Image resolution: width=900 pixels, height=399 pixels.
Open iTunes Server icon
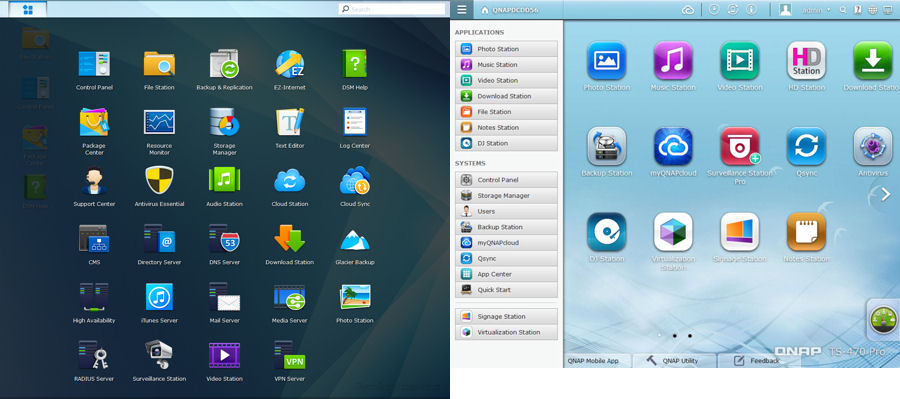point(159,297)
